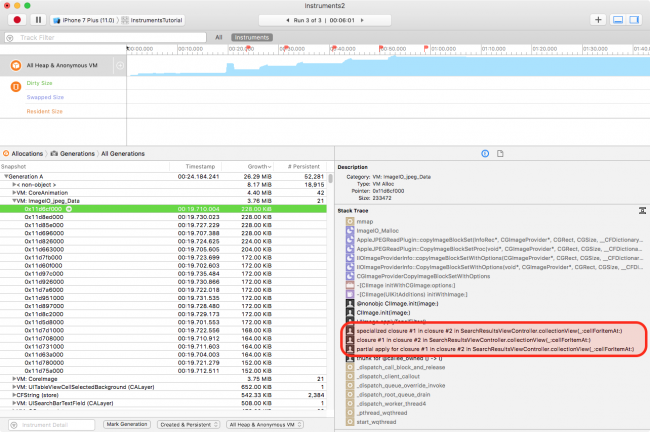Select the Instruments filter tab
This screenshot has width=650, height=432.
click(x=250, y=37)
